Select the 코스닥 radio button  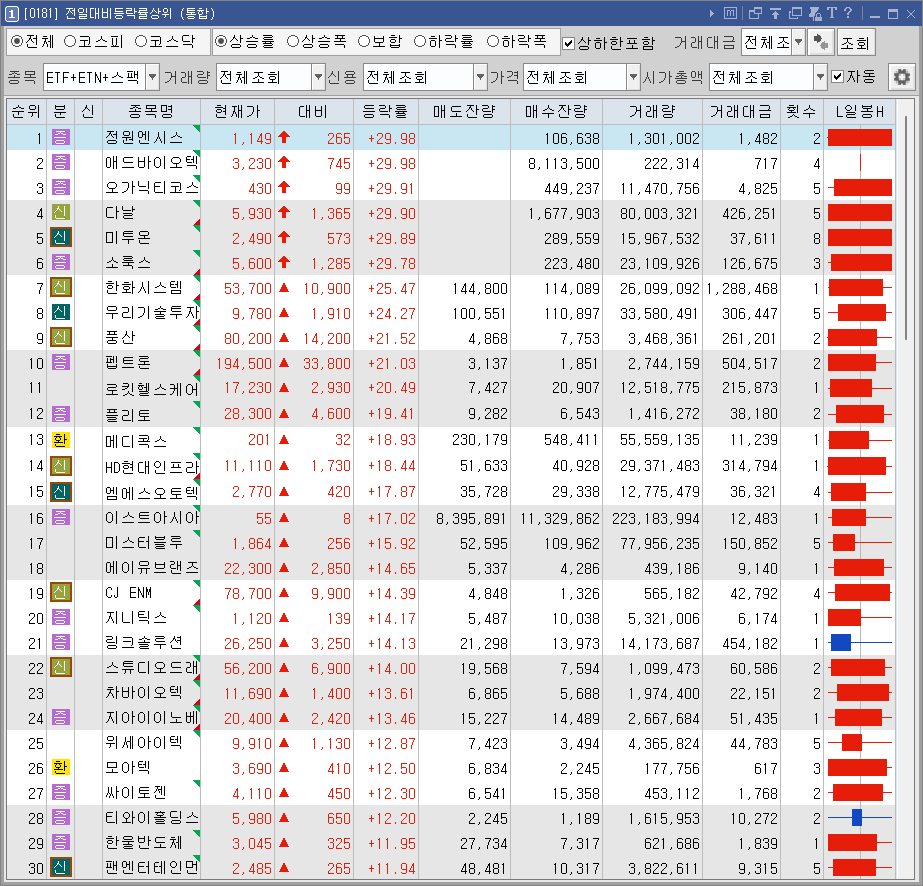tap(141, 41)
